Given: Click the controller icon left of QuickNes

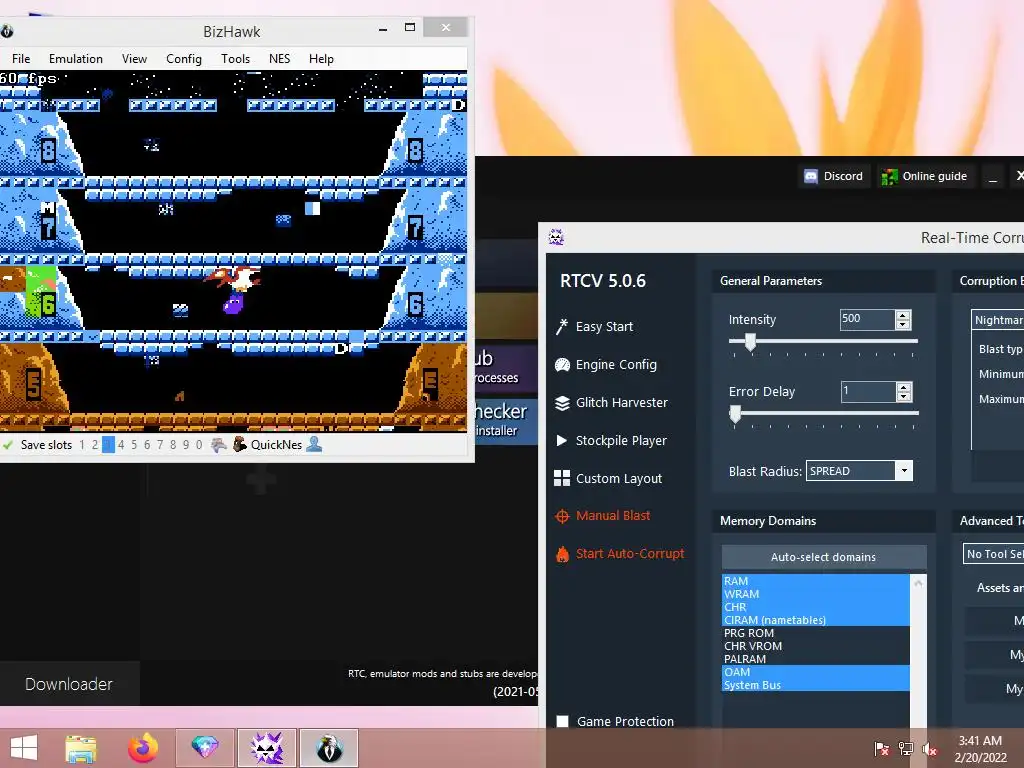Looking at the screenshot, I should point(219,445).
